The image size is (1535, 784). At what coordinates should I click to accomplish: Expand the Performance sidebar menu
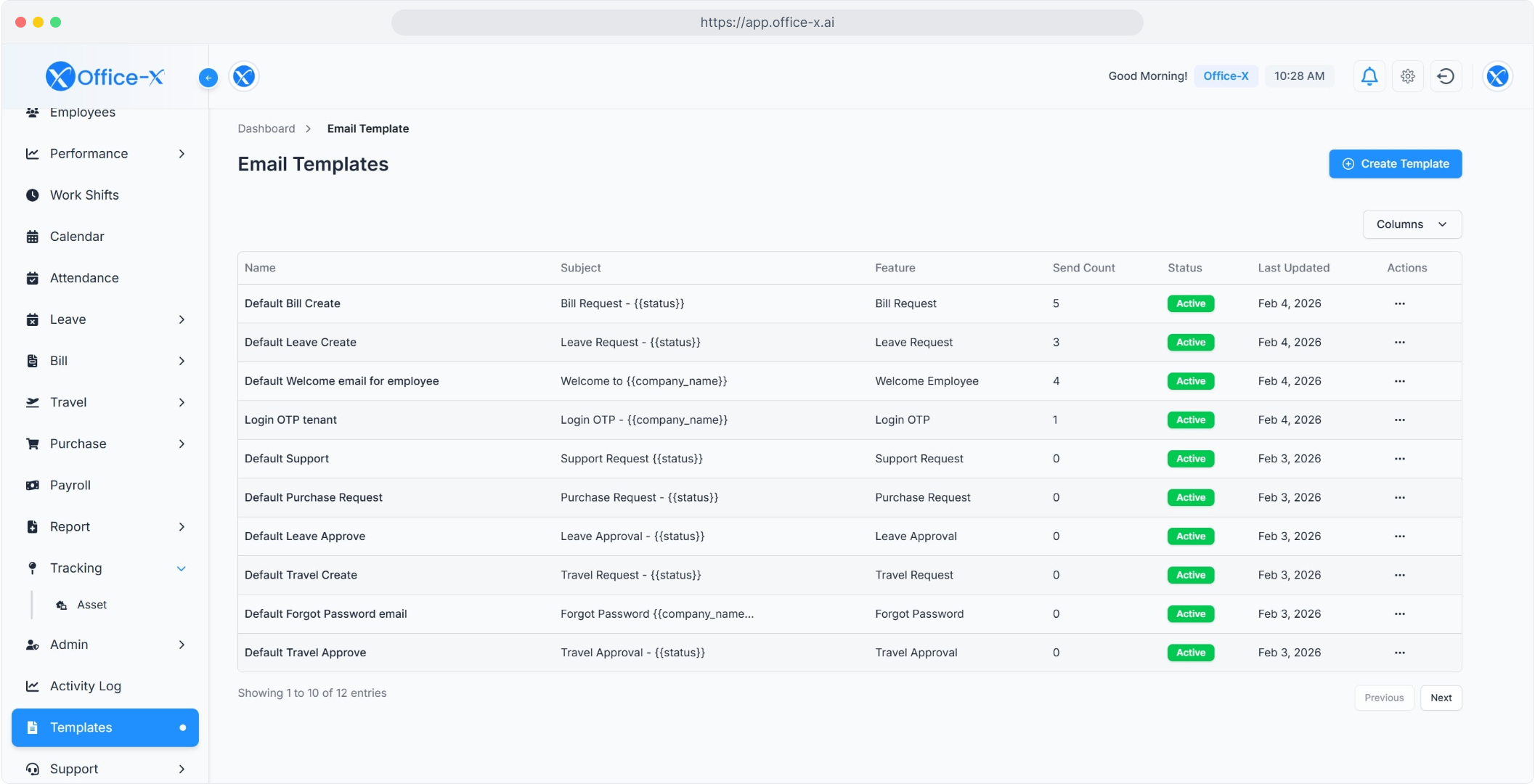pos(105,154)
